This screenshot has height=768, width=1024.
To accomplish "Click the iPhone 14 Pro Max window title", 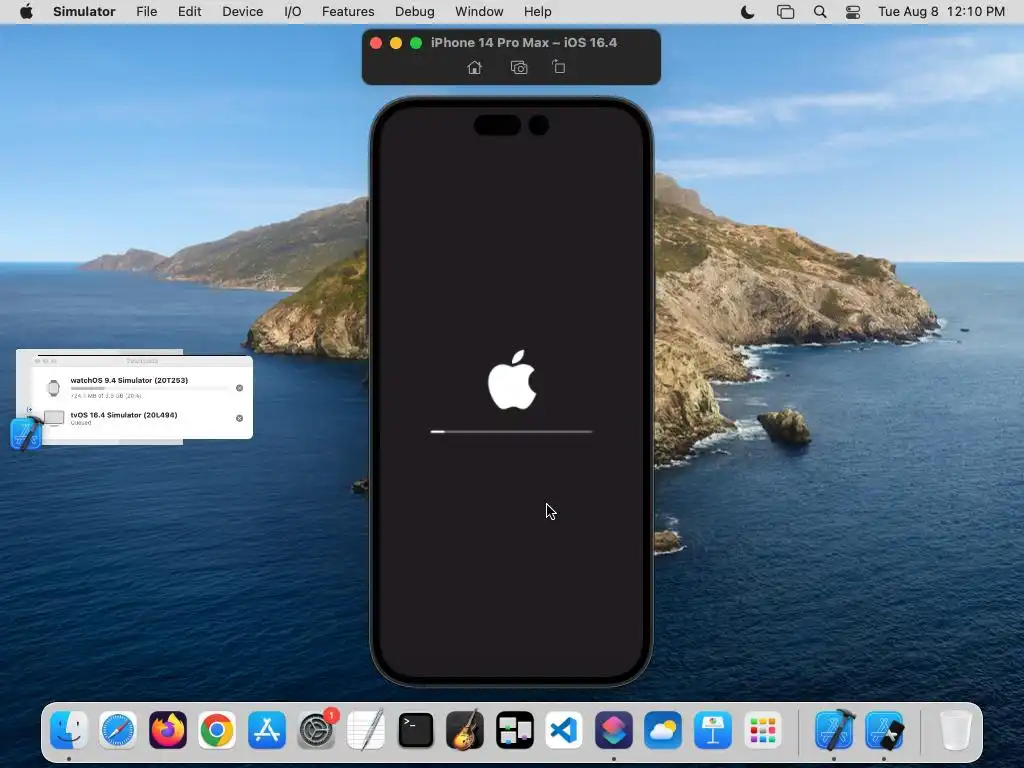I will point(524,42).
